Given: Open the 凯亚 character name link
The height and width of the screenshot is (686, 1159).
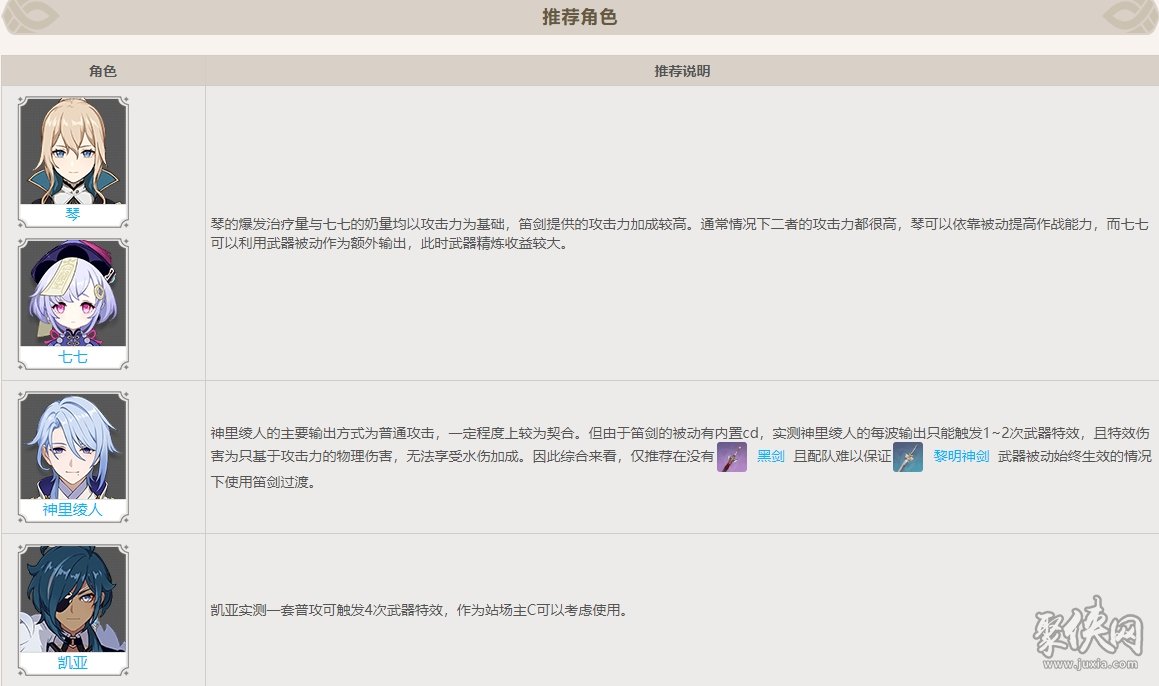Looking at the screenshot, I should [x=72, y=663].
